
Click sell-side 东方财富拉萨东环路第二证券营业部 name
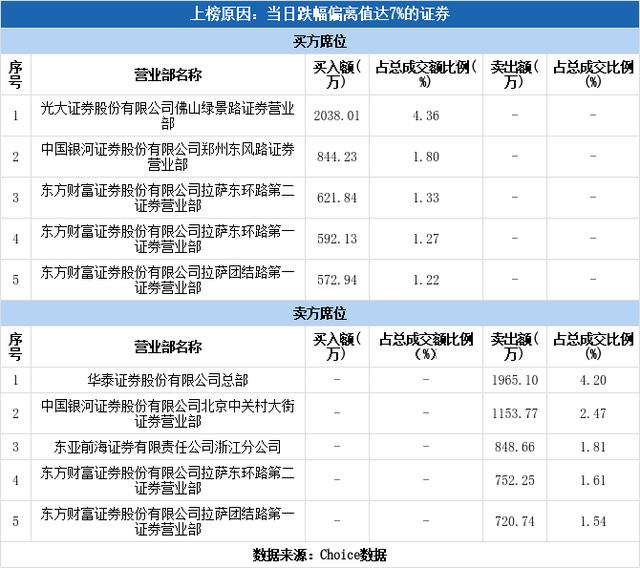point(168,480)
